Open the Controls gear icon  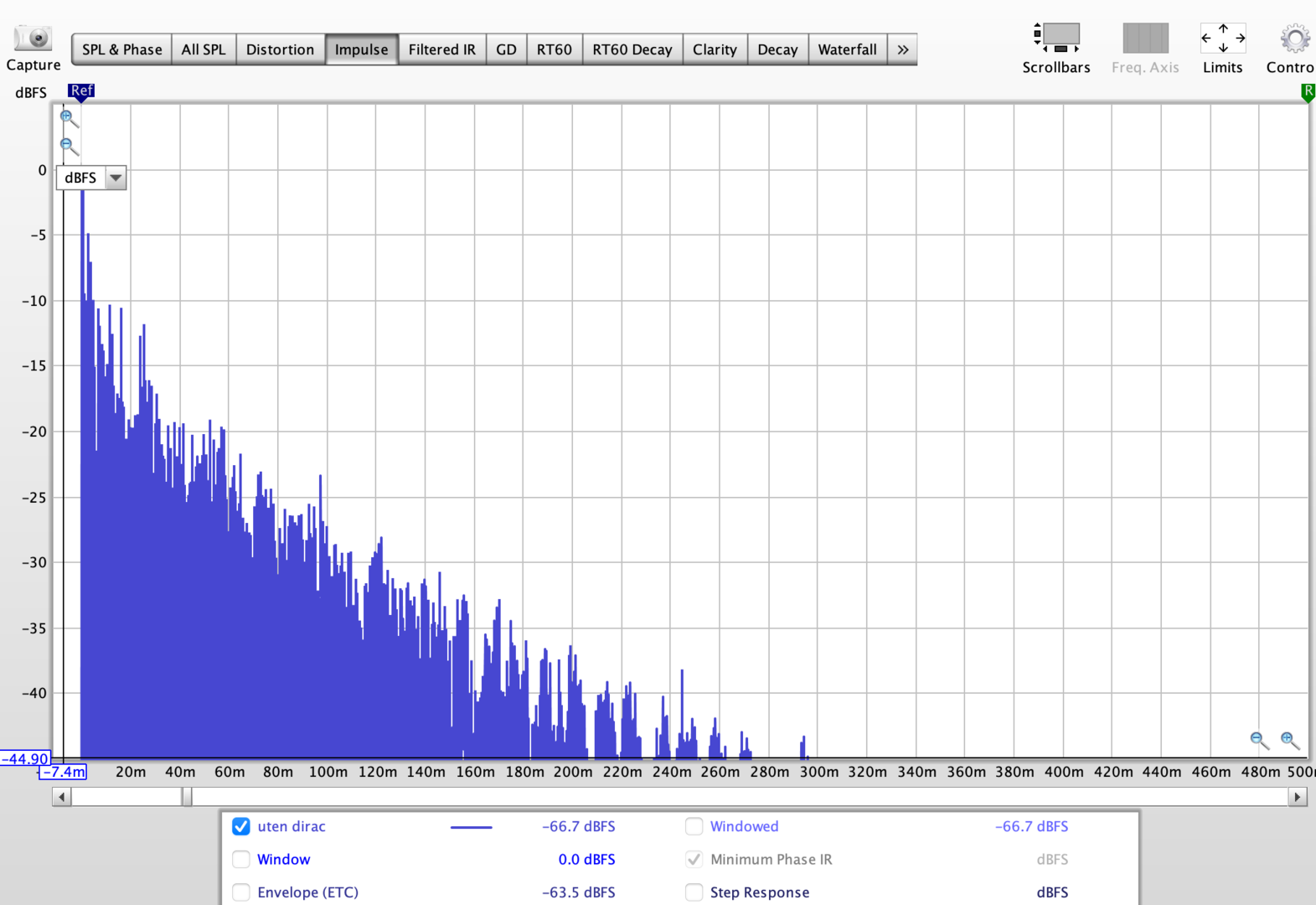(1294, 39)
